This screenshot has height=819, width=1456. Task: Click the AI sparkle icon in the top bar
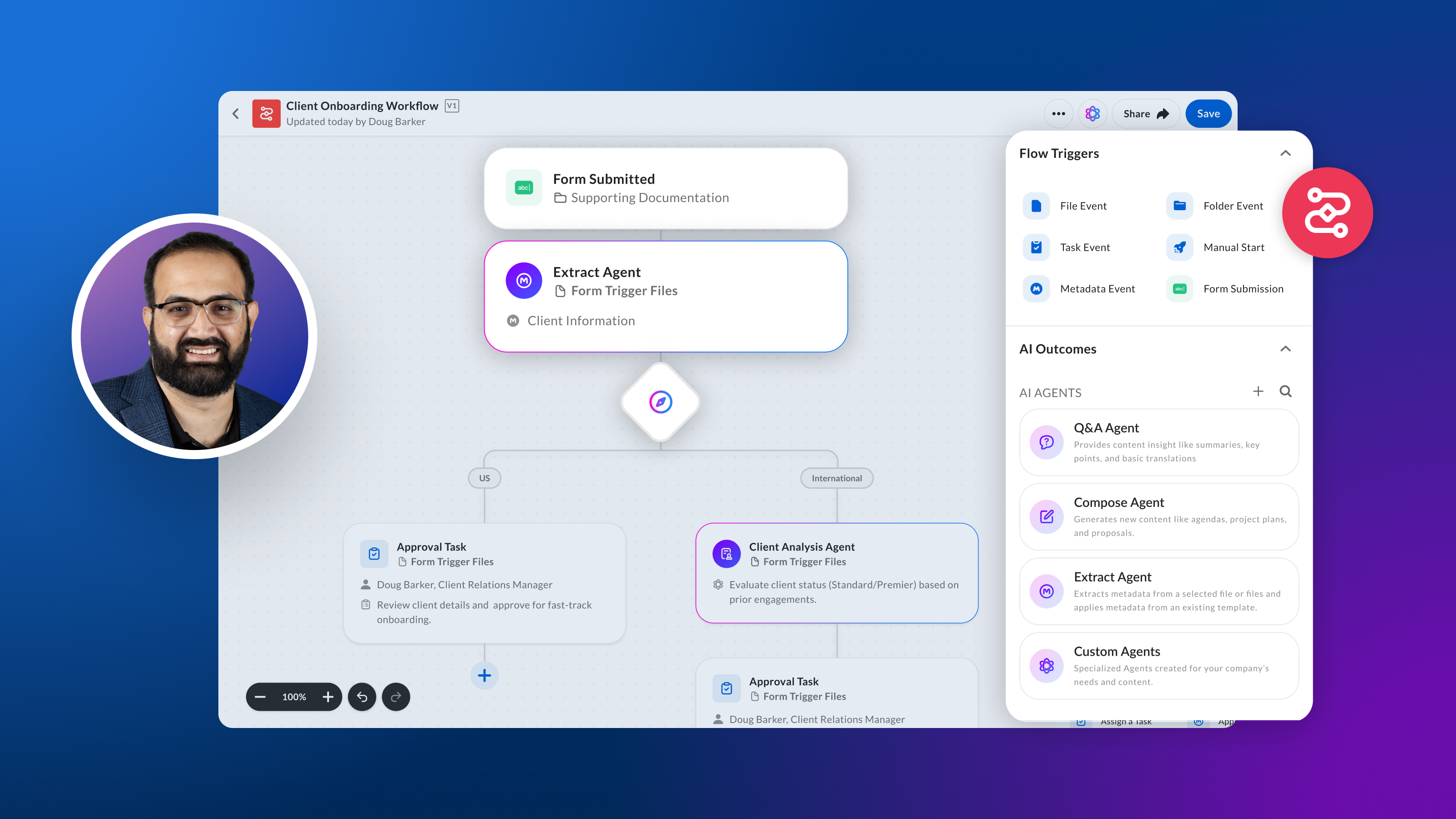click(1092, 113)
